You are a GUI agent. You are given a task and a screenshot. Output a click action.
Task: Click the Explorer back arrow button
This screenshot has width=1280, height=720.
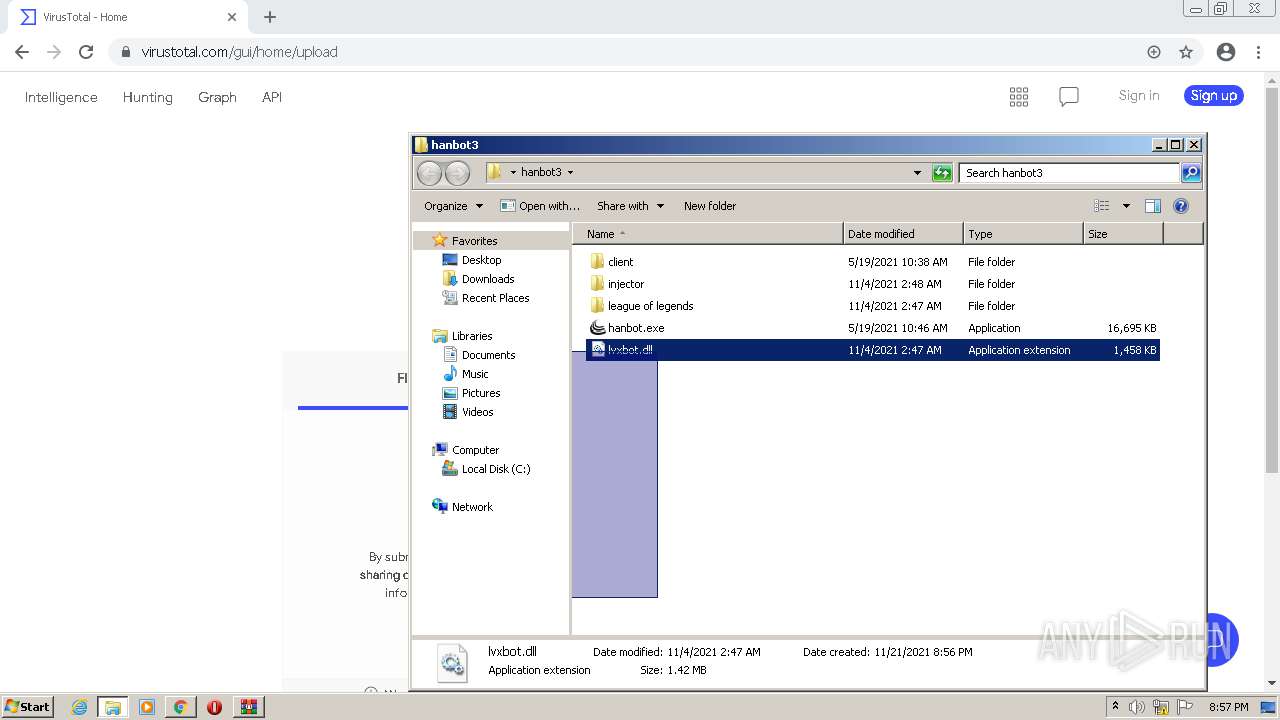point(430,173)
